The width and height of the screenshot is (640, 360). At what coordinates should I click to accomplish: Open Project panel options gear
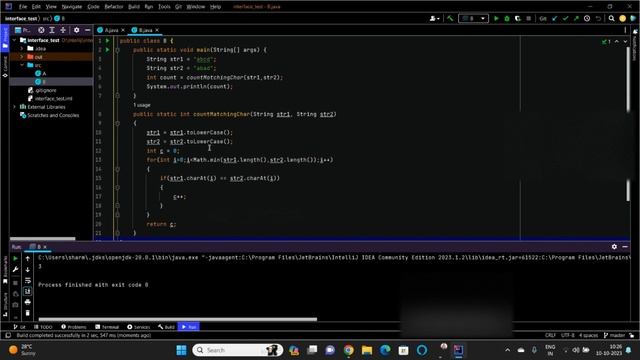(76, 30)
